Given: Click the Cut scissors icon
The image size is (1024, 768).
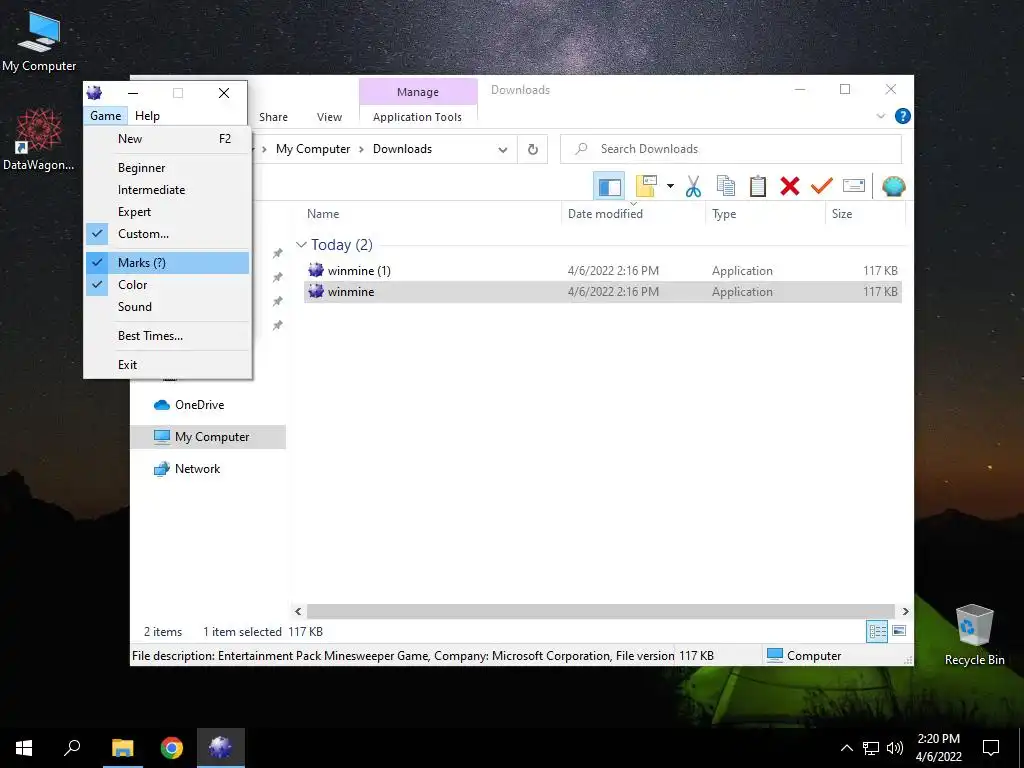Looking at the screenshot, I should pyautogui.click(x=694, y=187).
